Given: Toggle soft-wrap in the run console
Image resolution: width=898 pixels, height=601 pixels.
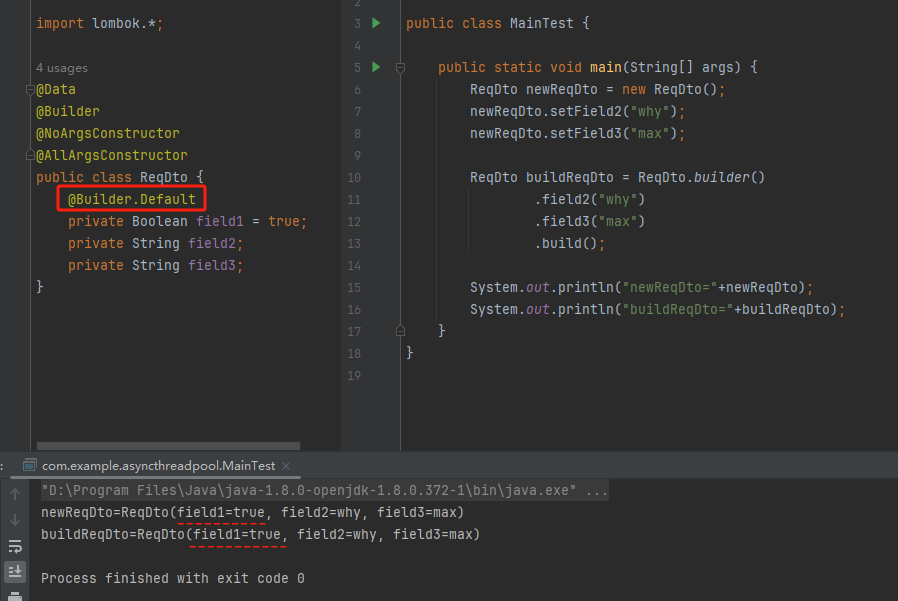Looking at the screenshot, I should pos(15,546).
